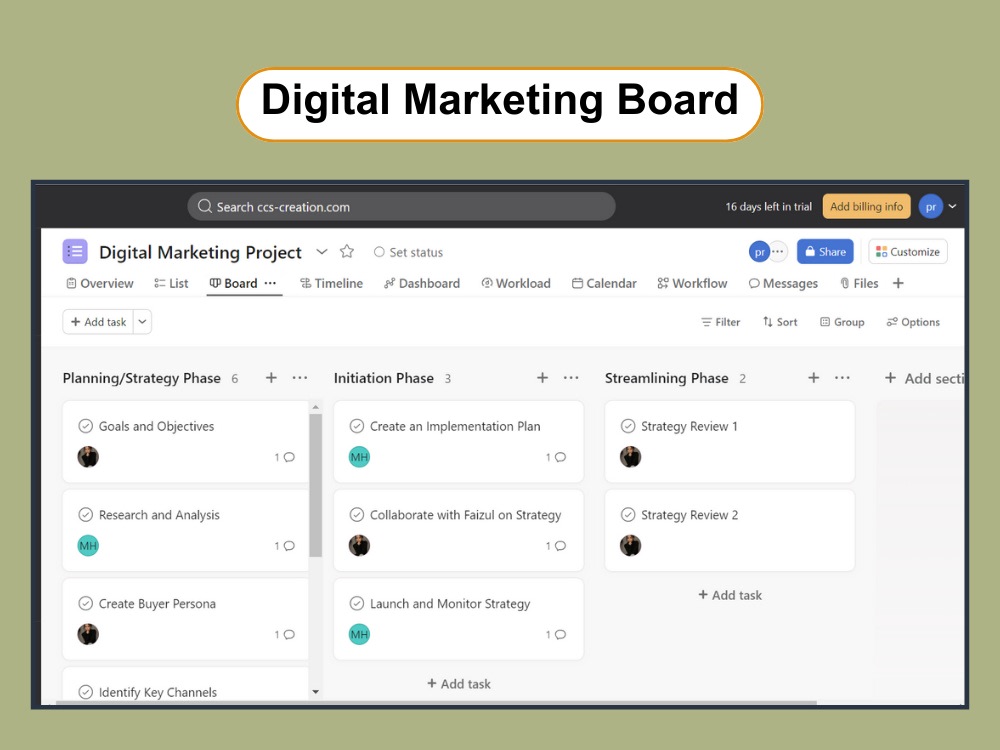
Task: Mark Goals and Objectives complete
Action: [x=85, y=426]
